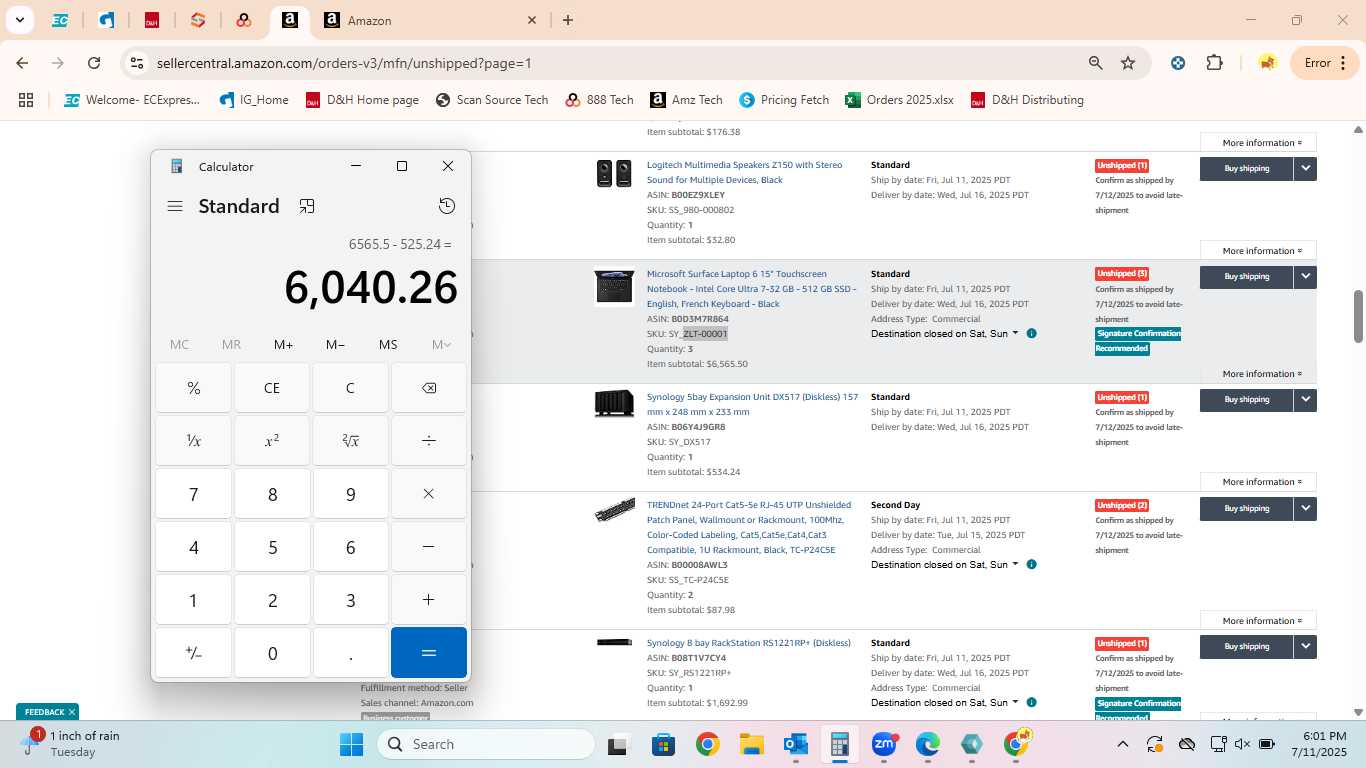Click the equals key in Calculator

coord(429,653)
